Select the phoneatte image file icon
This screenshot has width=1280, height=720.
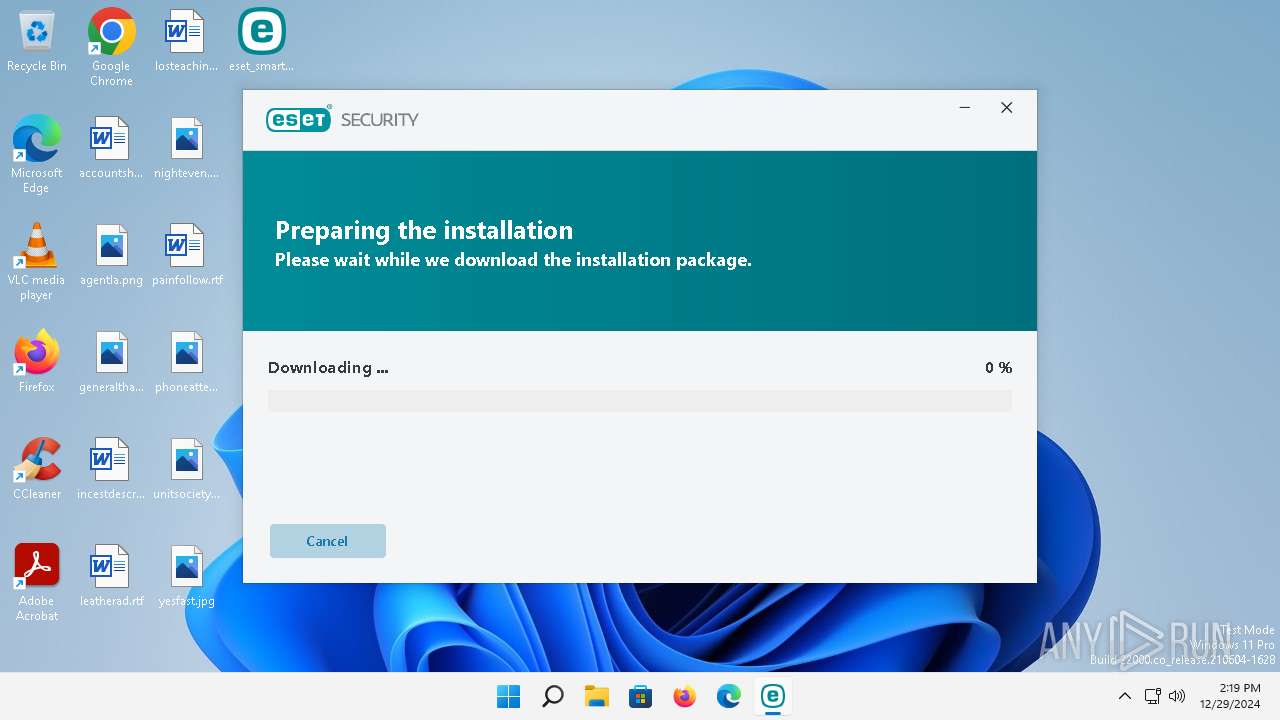(186, 362)
